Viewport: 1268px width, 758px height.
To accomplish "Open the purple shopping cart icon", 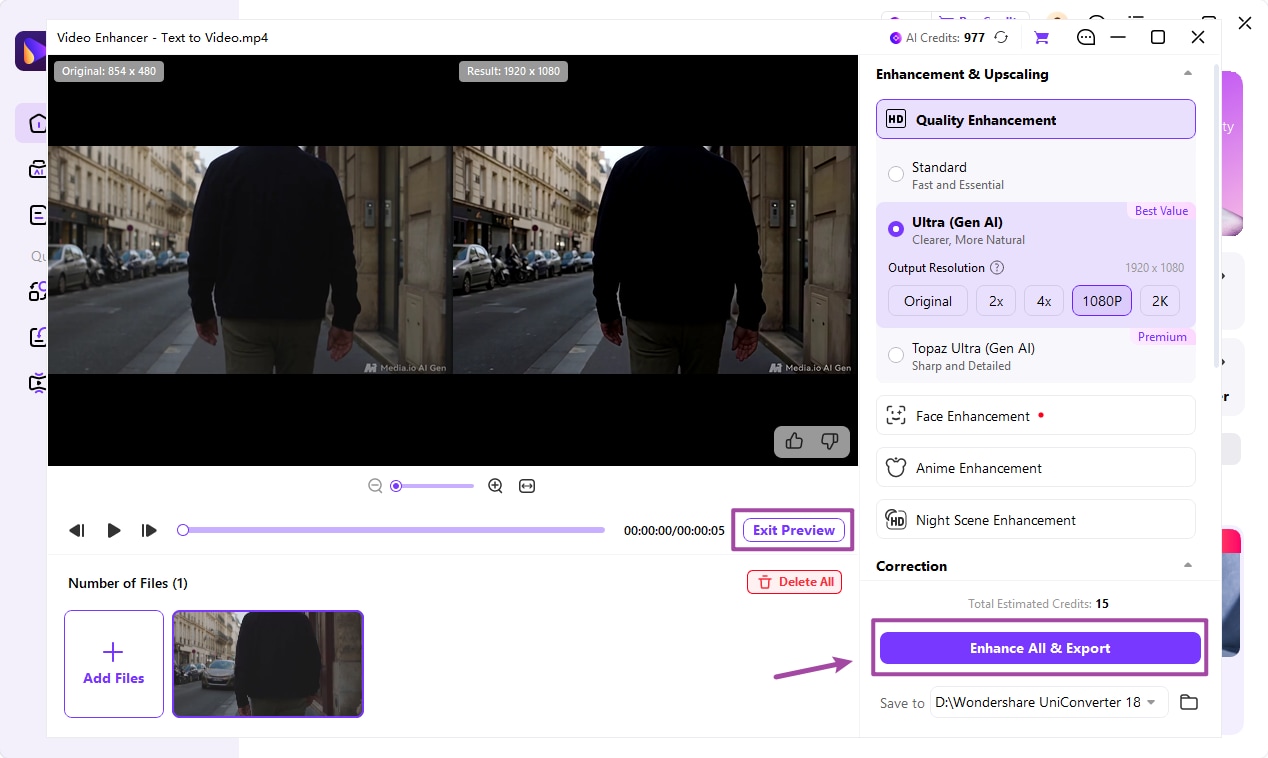I will click(x=1041, y=37).
